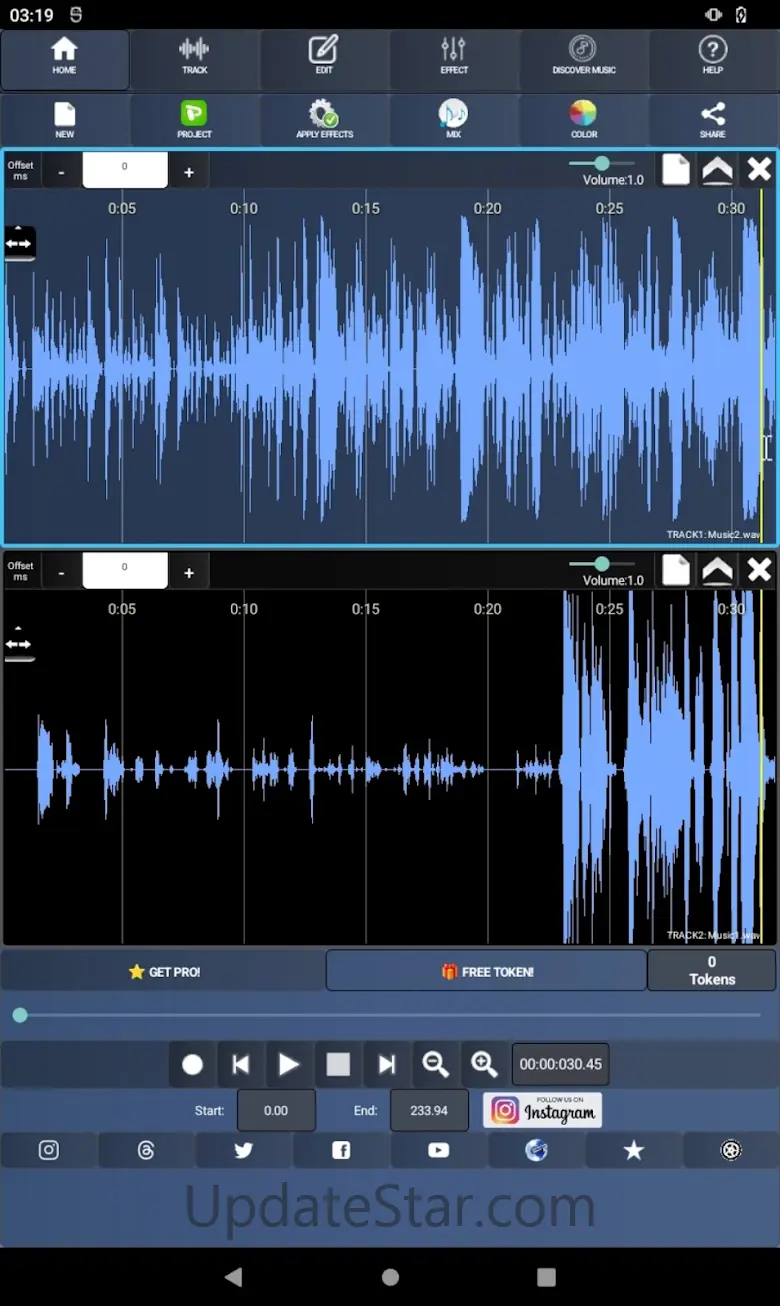Increase Track 1 offset with plus button
The height and width of the screenshot is (1306, 780).
189,173
